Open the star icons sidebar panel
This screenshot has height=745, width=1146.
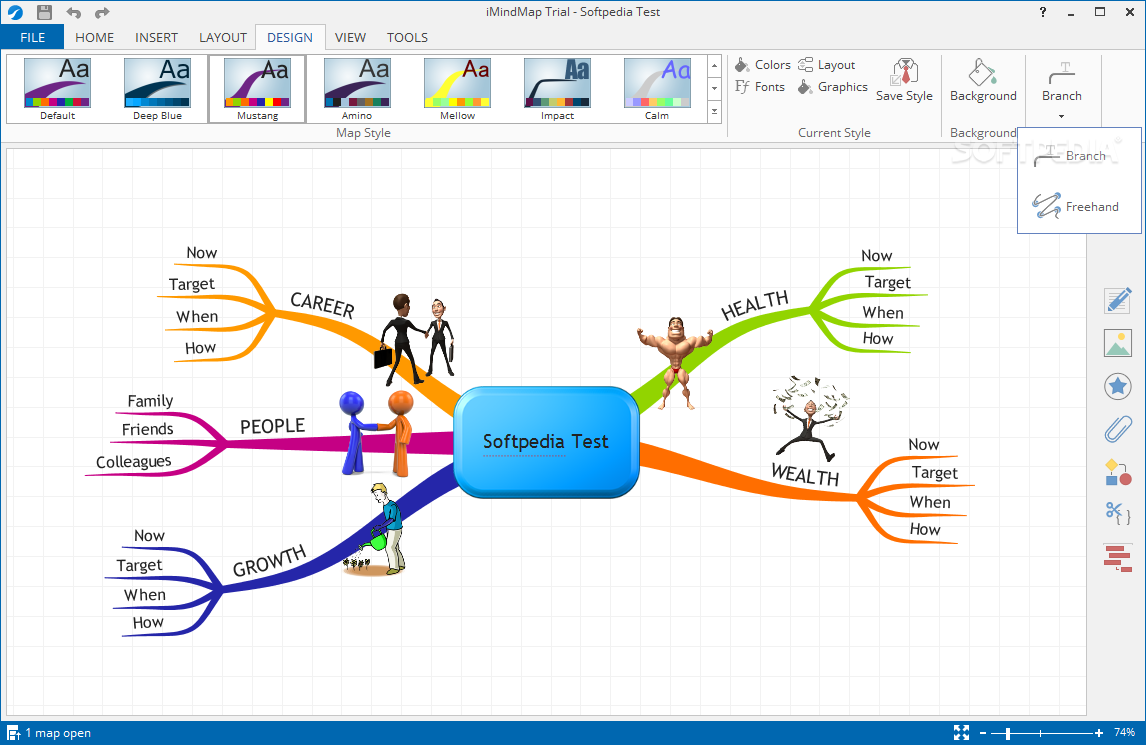(x=1117, y=386)
